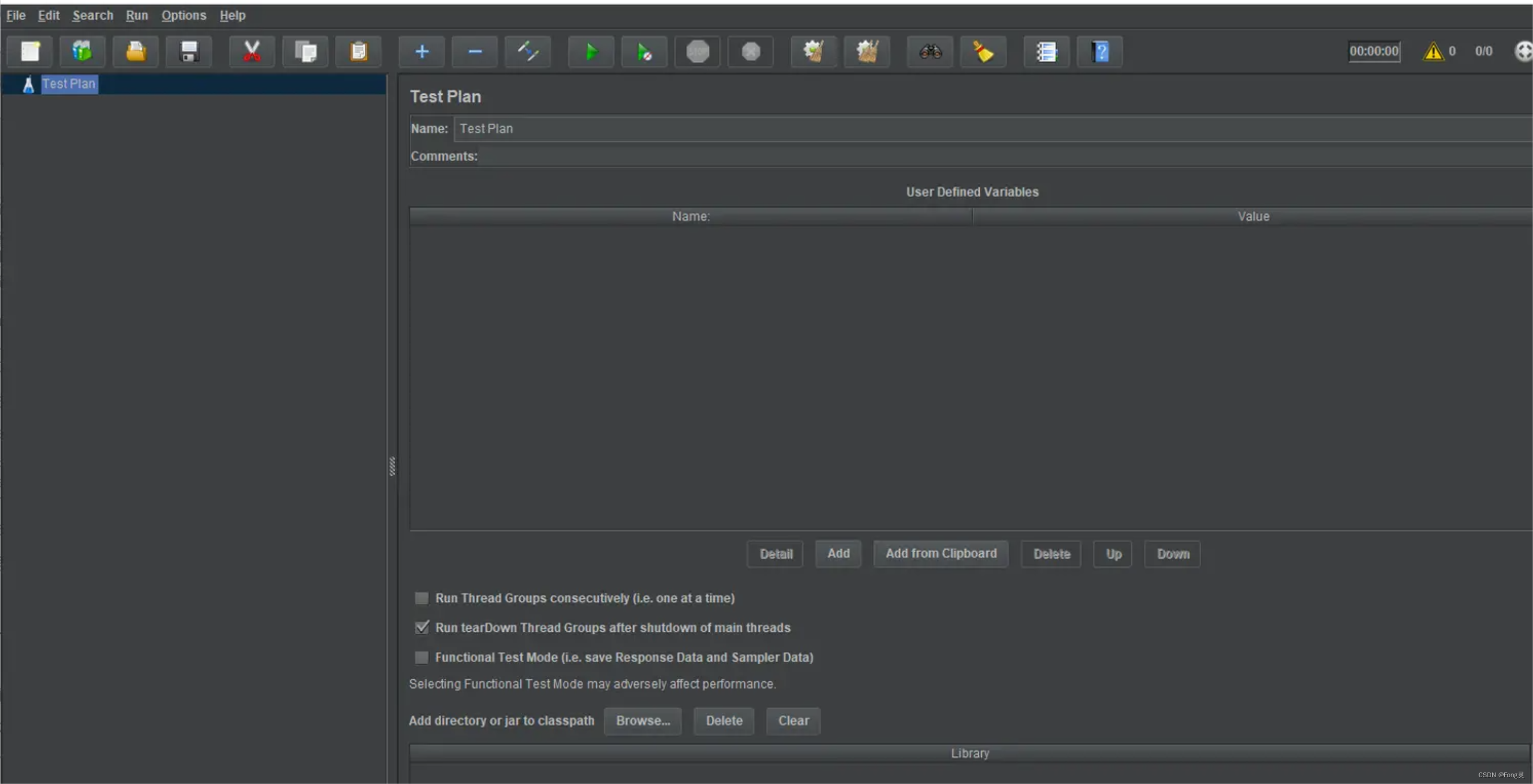Click Delete button beside Browse
This screenshot has height=784, width=1533.
(x=724, y=721)
